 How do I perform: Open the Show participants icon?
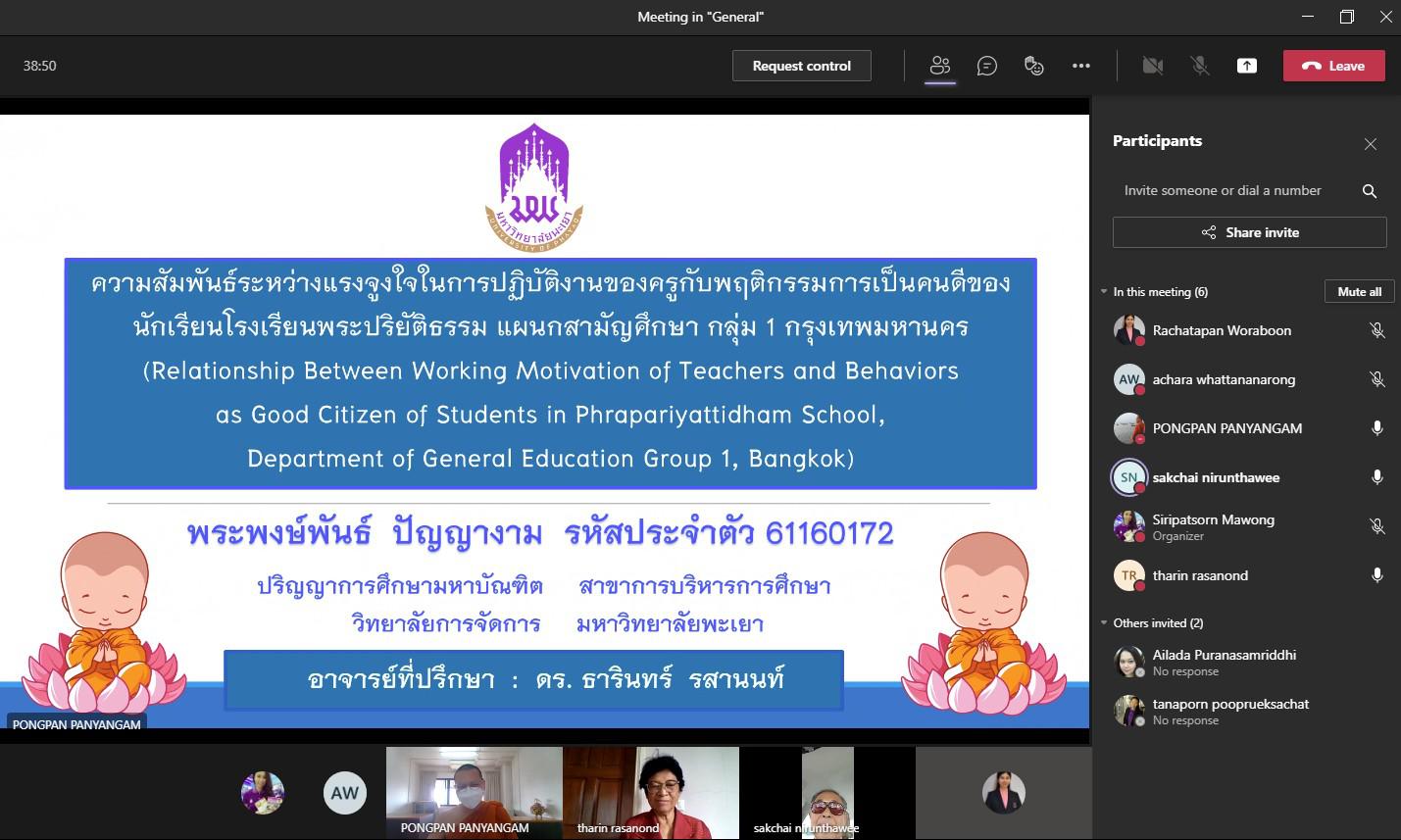939,66
